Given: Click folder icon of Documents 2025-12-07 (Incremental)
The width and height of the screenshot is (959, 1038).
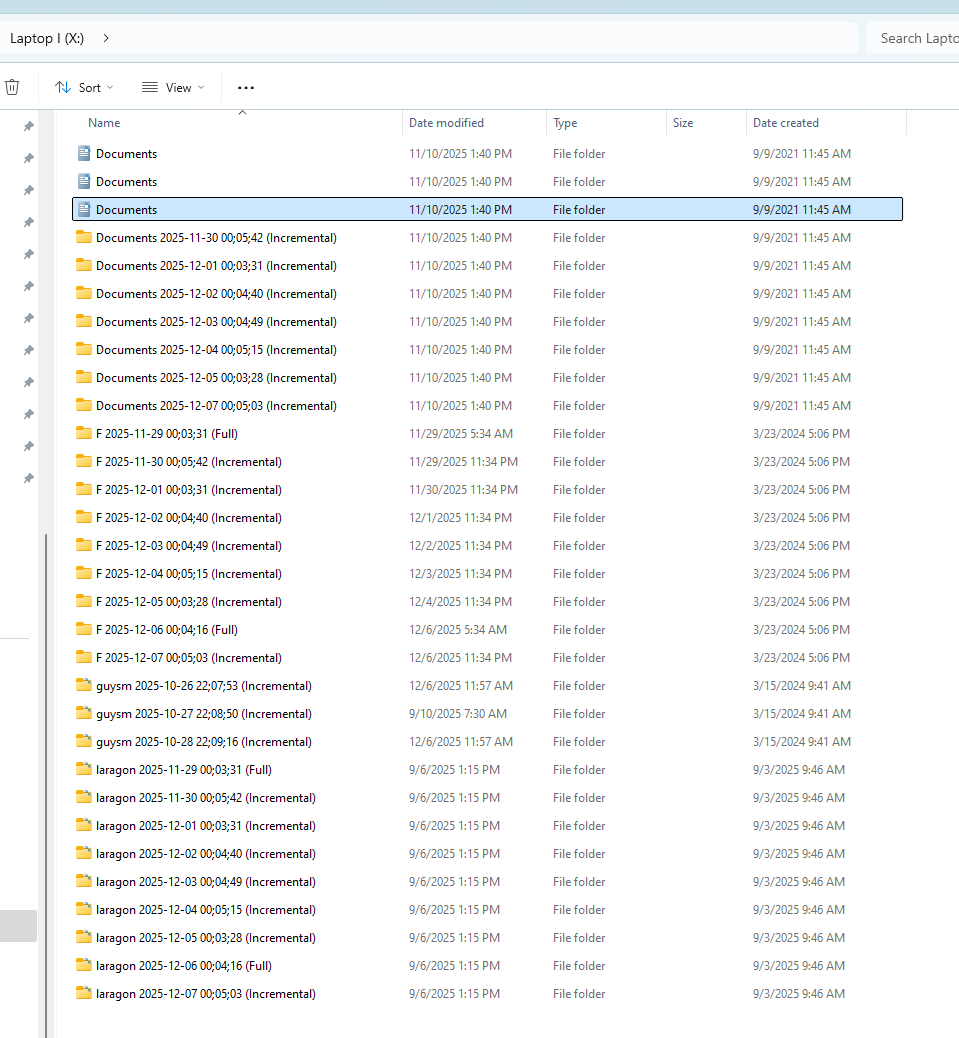Looking at the screenshot, I should coord(84,406).
